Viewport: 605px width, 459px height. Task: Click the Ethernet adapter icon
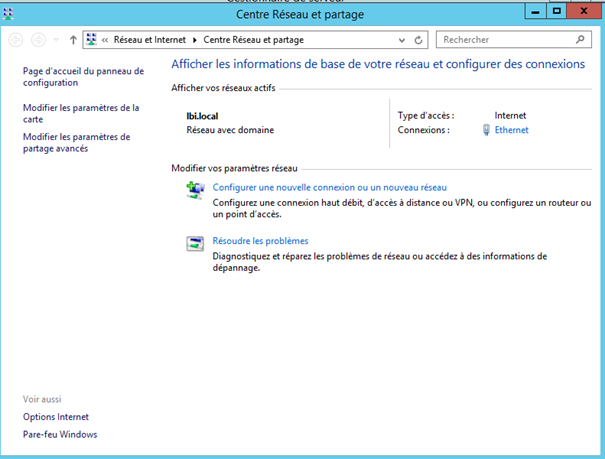(486, 130)
